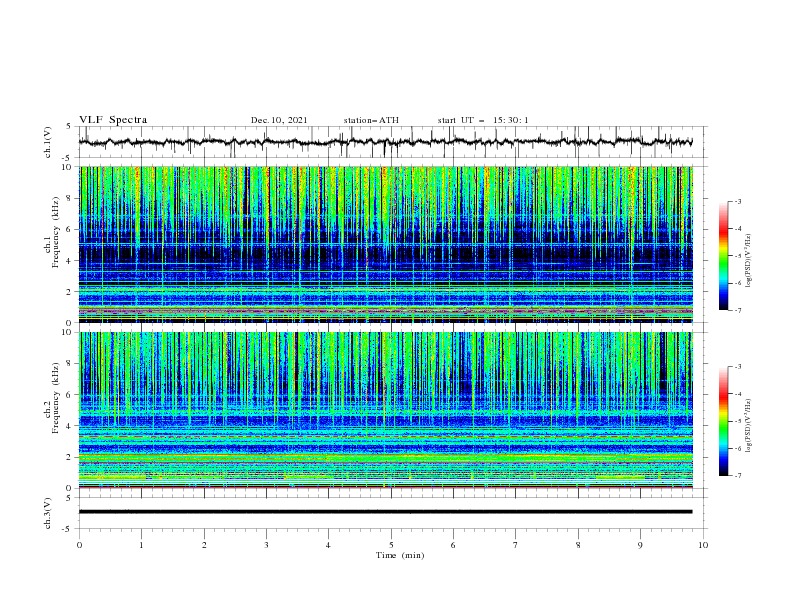Click the "-7" label on ch.1 color bar
The height and width of the screenshot is (612, 792).
(x=738, y=310)
